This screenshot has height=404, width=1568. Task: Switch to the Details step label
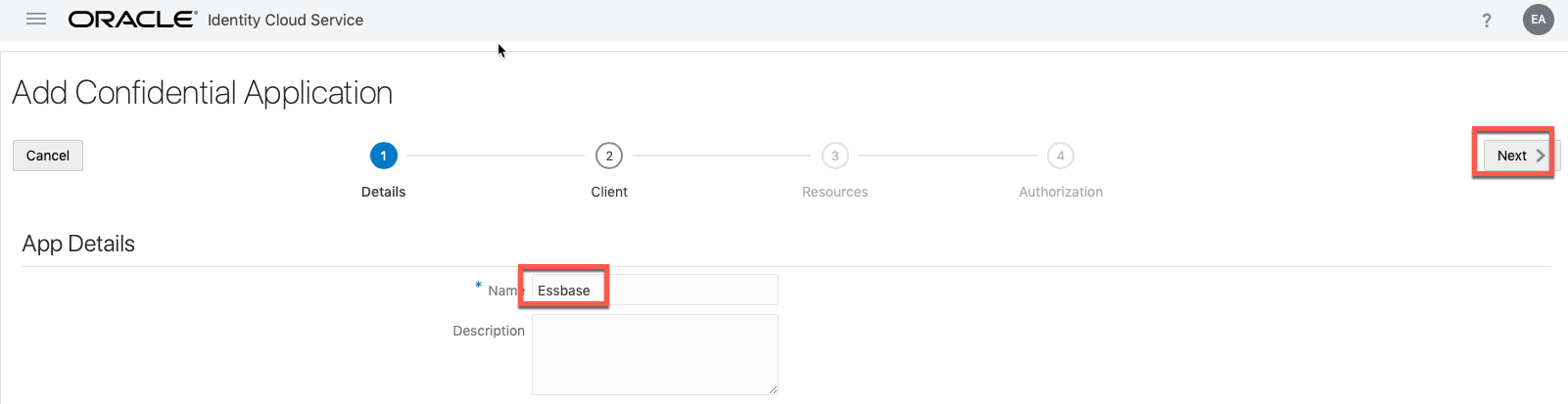point(383,192)
